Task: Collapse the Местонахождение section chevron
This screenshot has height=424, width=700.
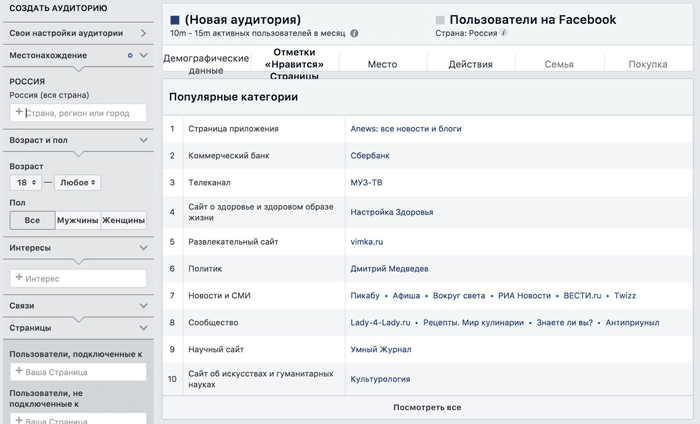Action: 143,55
